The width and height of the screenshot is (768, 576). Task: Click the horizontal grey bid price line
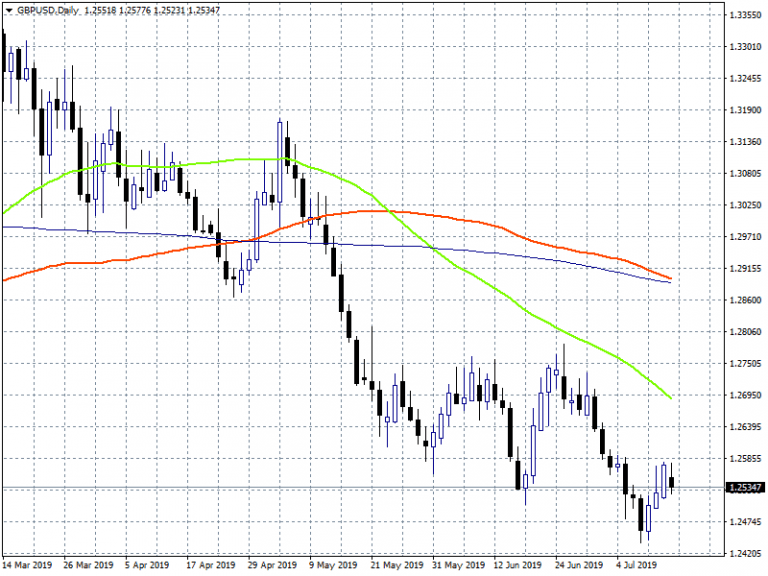coord(300,487)
